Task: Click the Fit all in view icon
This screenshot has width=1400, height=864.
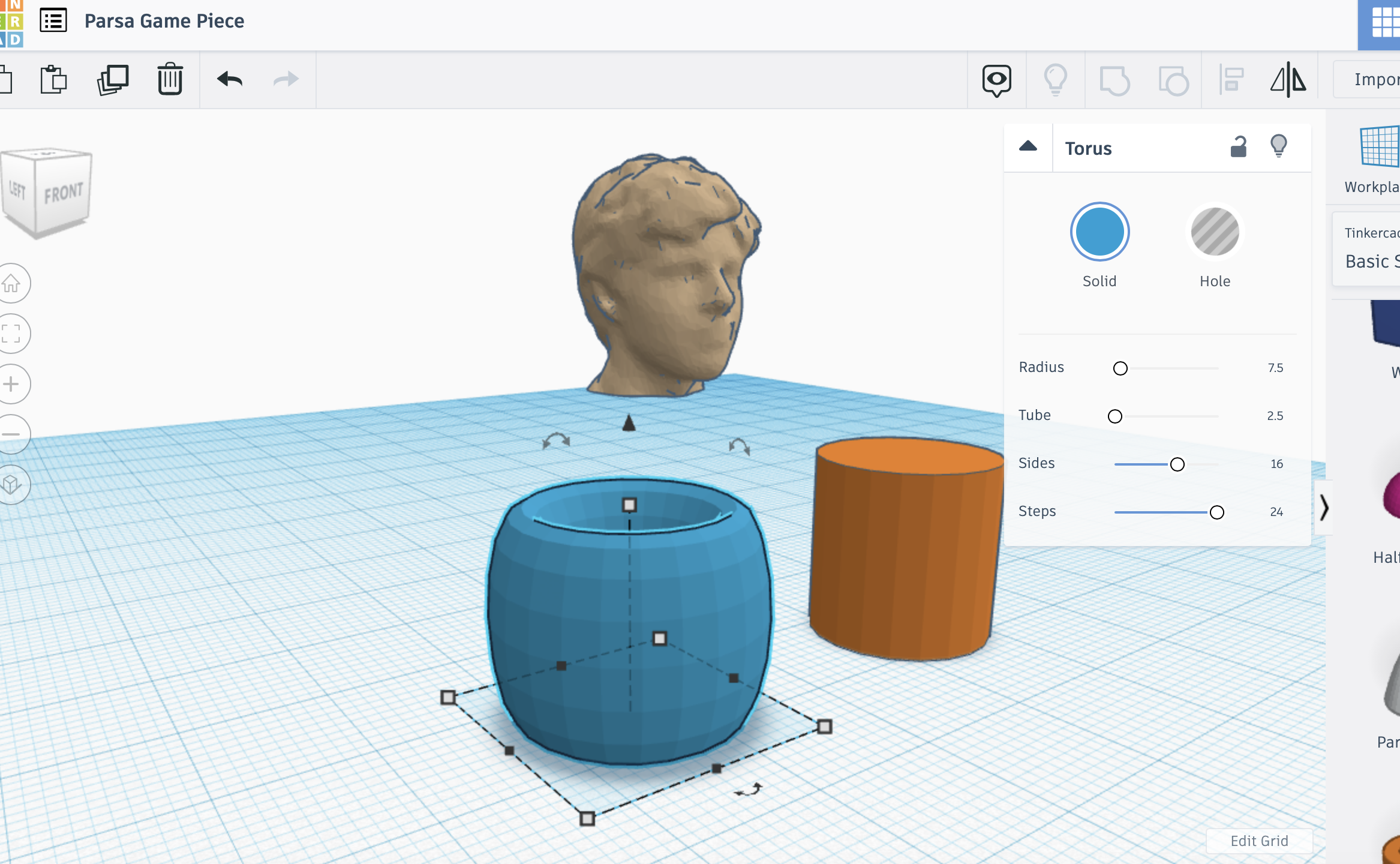Action: point(11,334)
